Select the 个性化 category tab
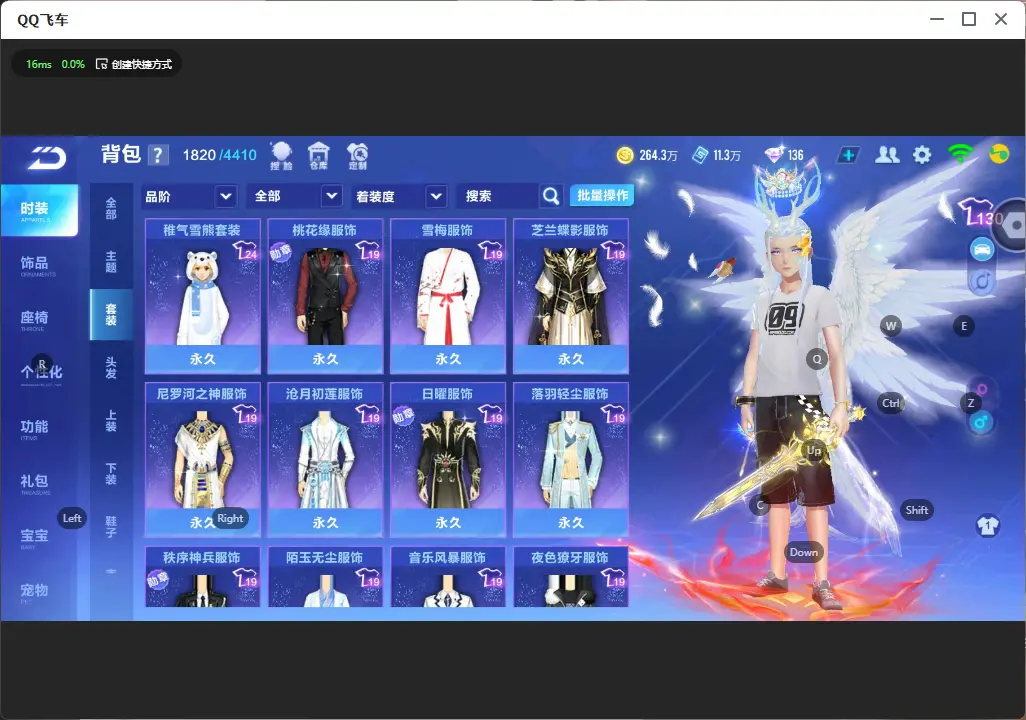1026x720 pixels. [x=41, y=372]
